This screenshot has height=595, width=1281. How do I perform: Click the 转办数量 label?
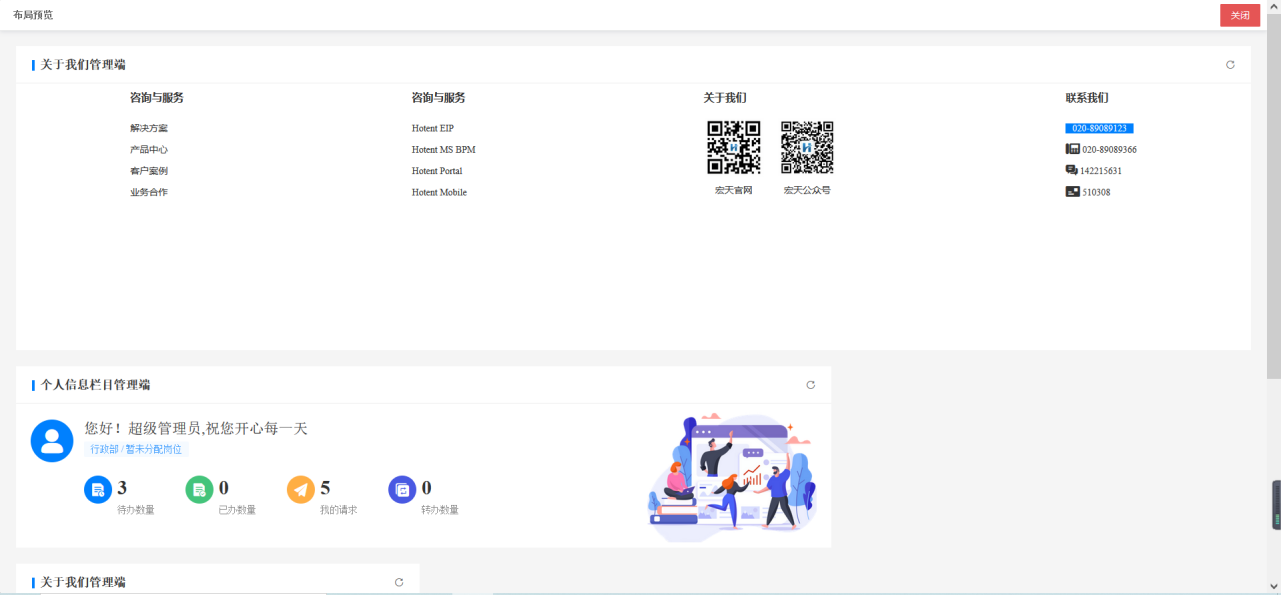tap(440, 510)
